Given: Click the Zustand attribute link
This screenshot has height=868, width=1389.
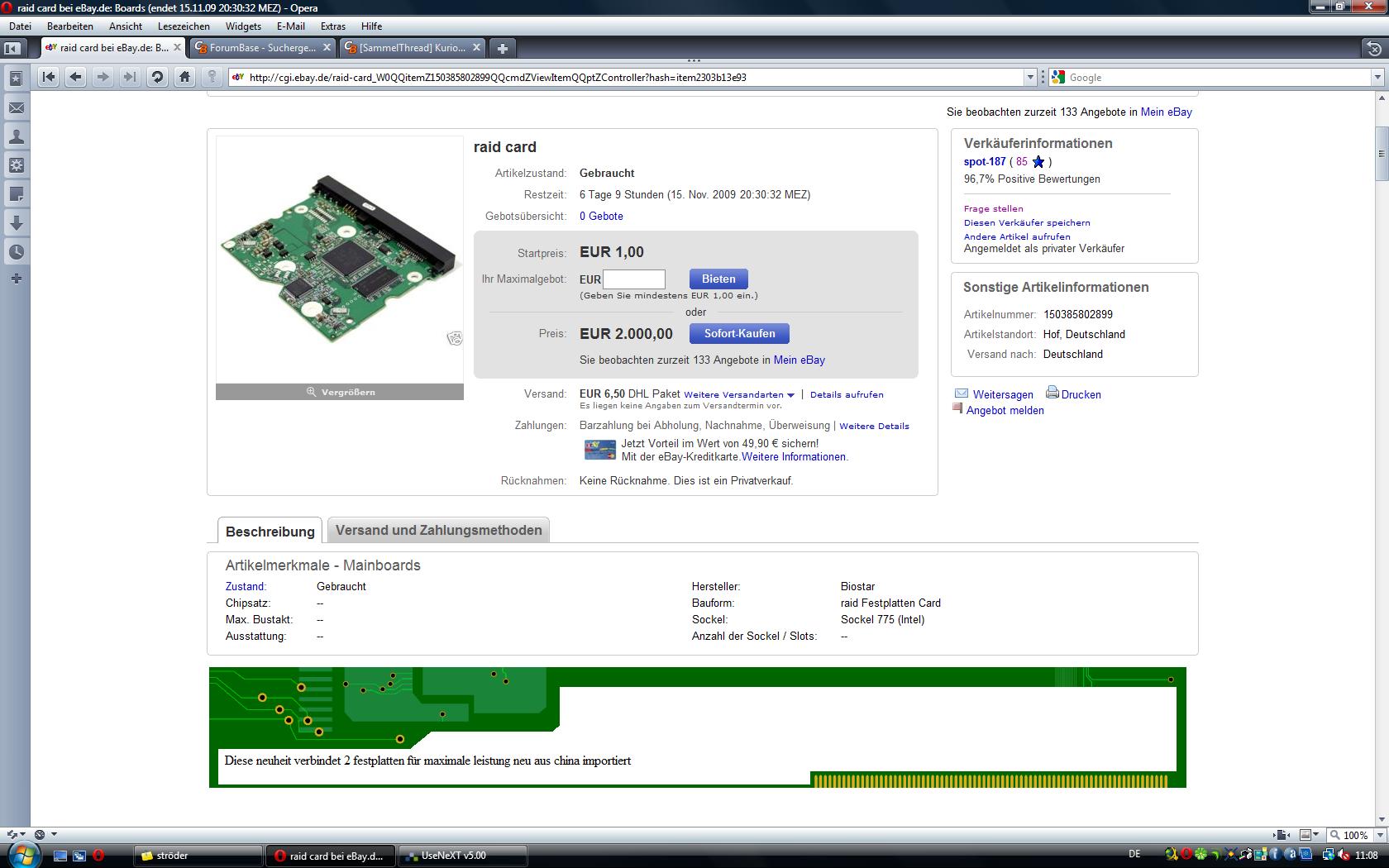Looking at the screenshot, I should pyautogui.click(x=246, y=586).
